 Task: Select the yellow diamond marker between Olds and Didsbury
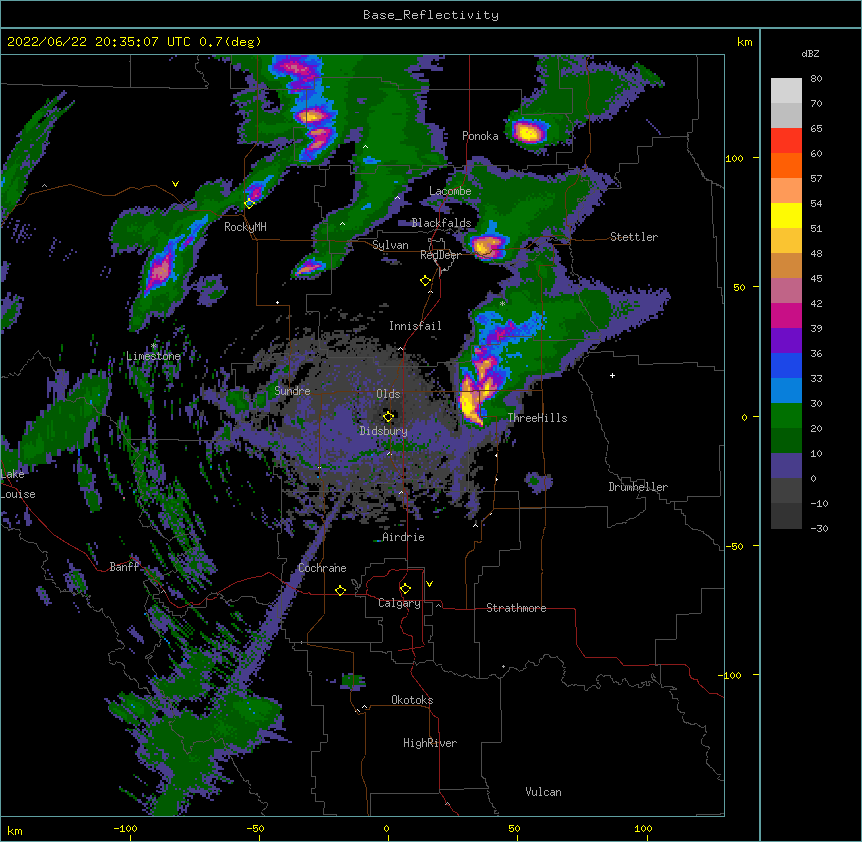[388, 416]
